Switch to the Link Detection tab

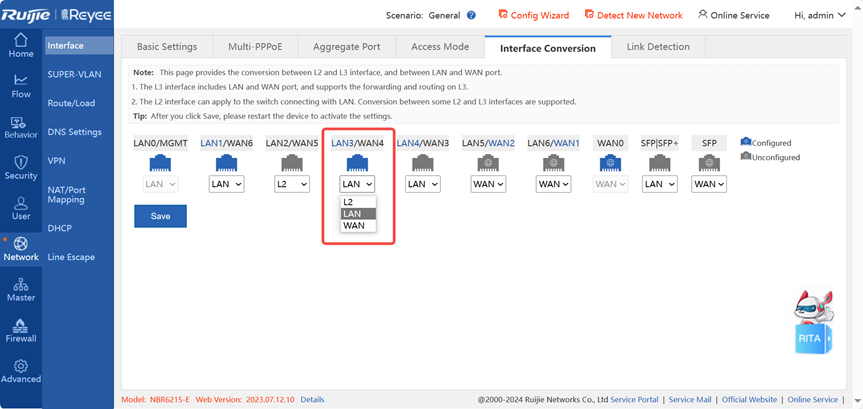[x=657, y=47]
